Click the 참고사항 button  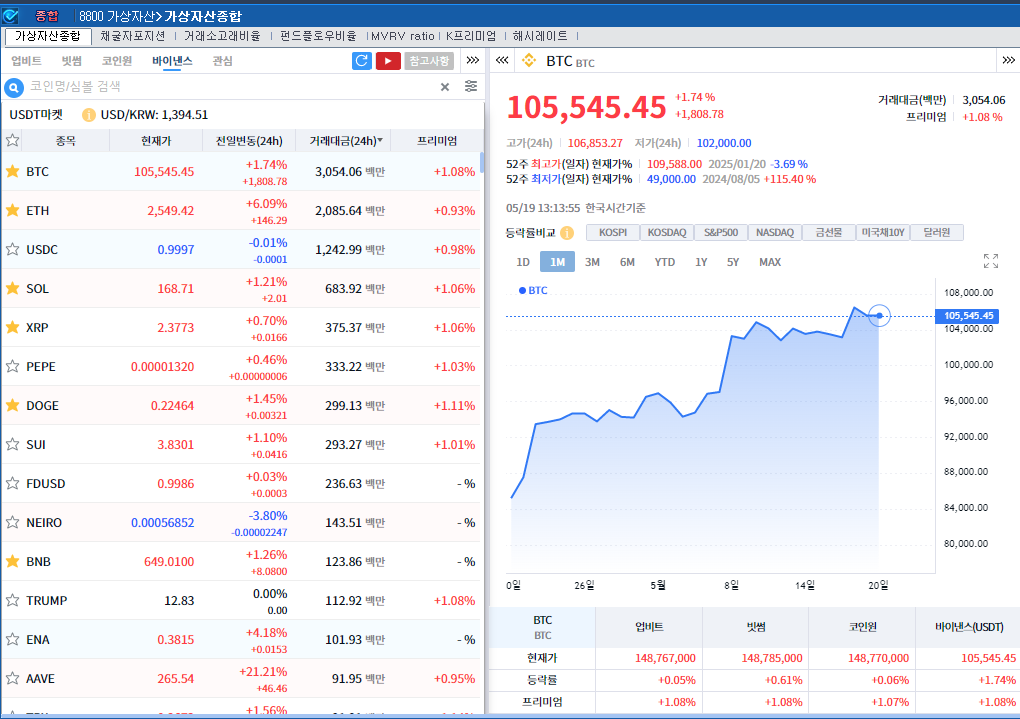429,60
